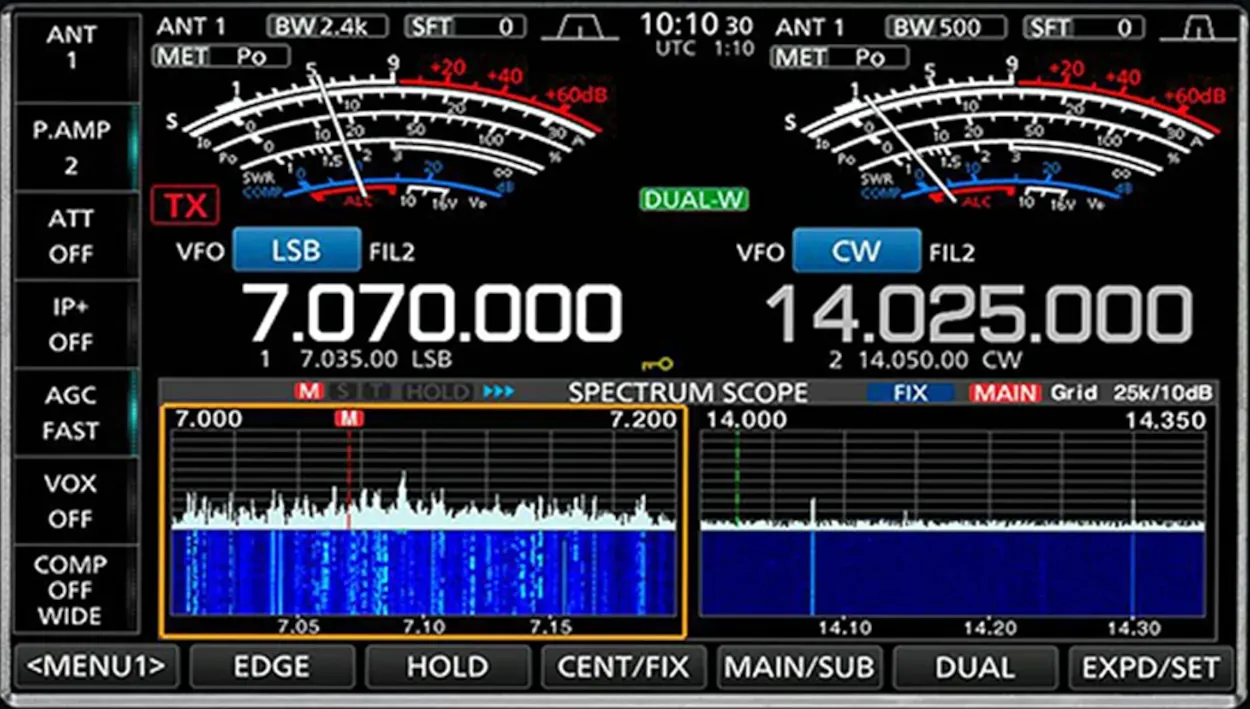Click the red TX indicator icon
This screenshot has height=709, width=1250.
coord(185,206)
